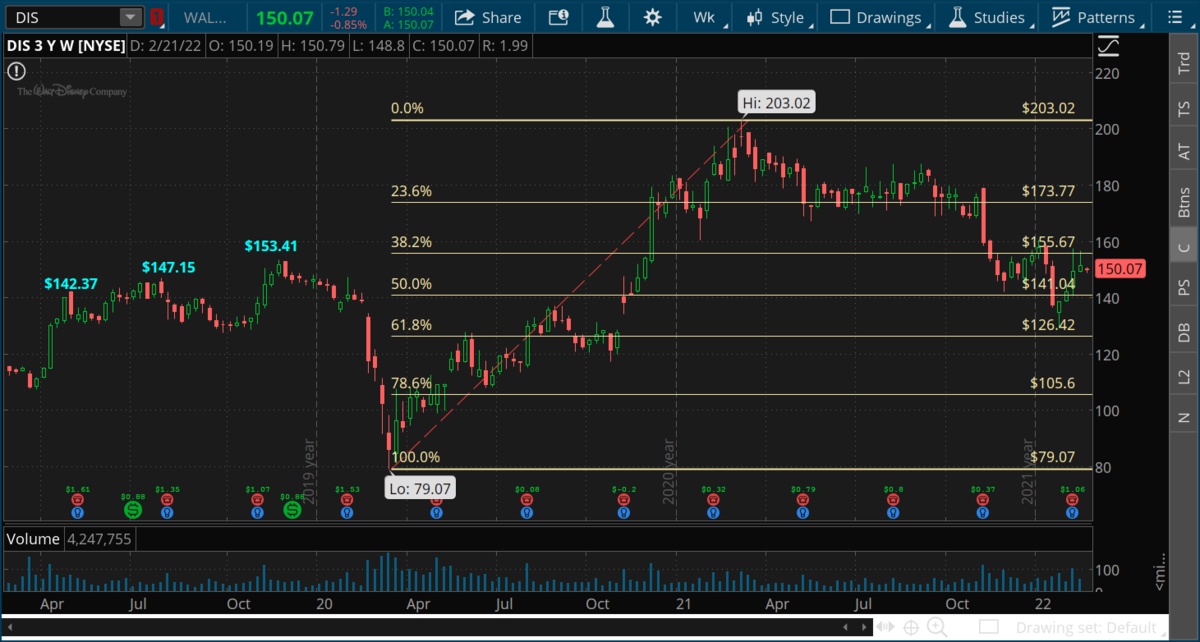Select the C sidebar tab
The height and width of the screenshot is (642, 1200).
[1184, 246]
